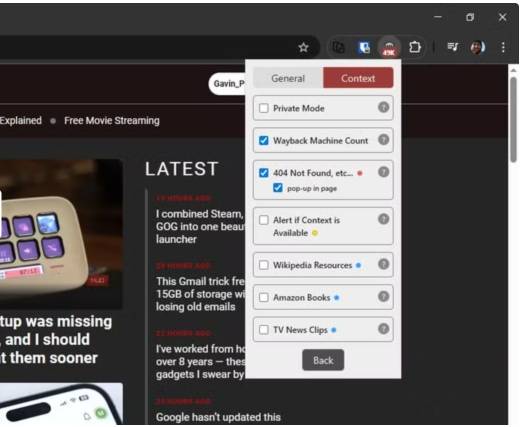
Task: Click the page vertical scrollbar thumb
Action: [514, 120]
